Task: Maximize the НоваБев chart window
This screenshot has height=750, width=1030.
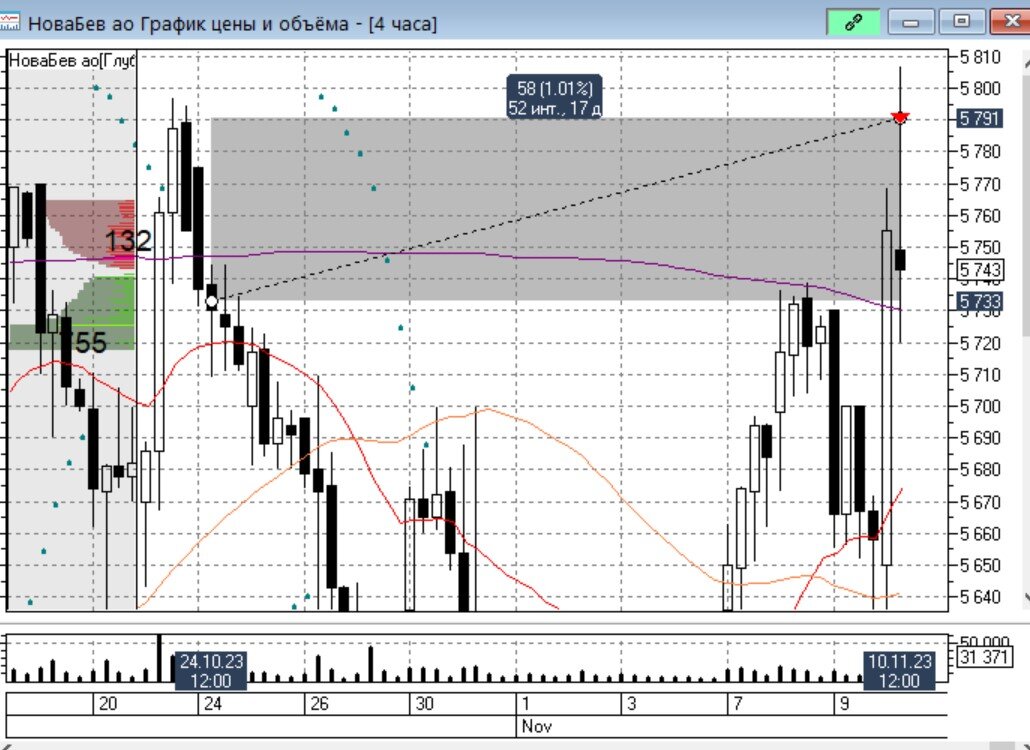Action: 961,23
